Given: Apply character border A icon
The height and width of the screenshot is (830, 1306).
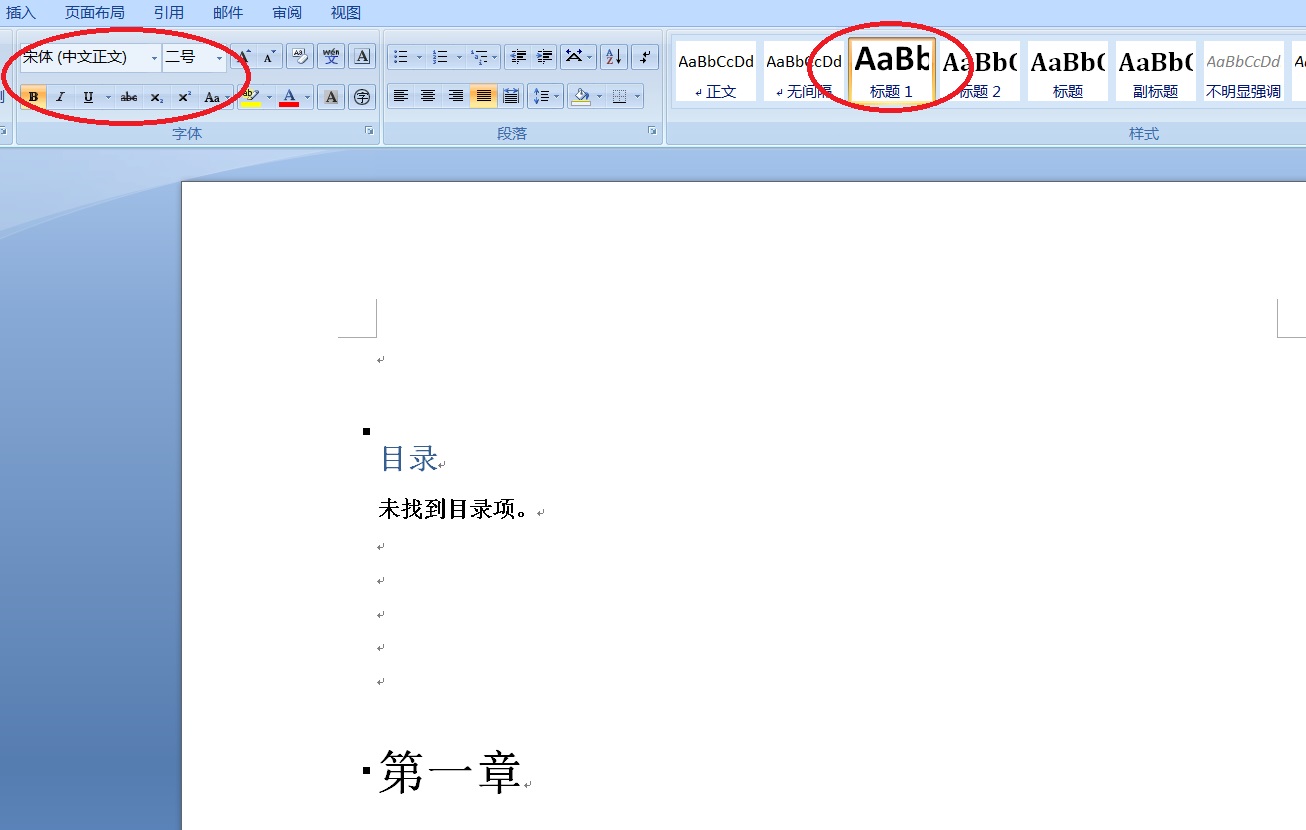Looking at the screenshot, I should 362,57.
